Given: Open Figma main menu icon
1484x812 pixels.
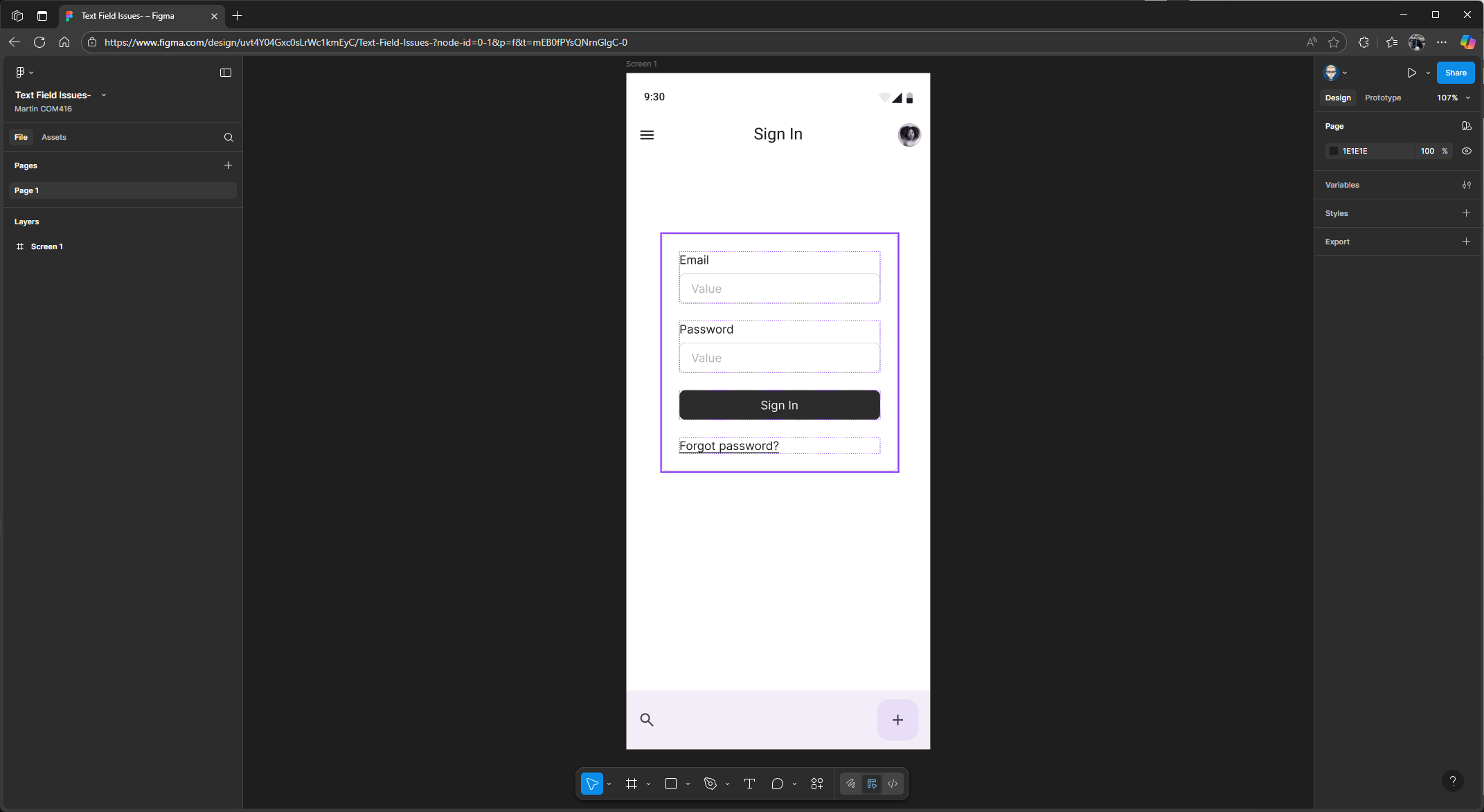Looking at the screenshot, I should [x=21, y=73].
